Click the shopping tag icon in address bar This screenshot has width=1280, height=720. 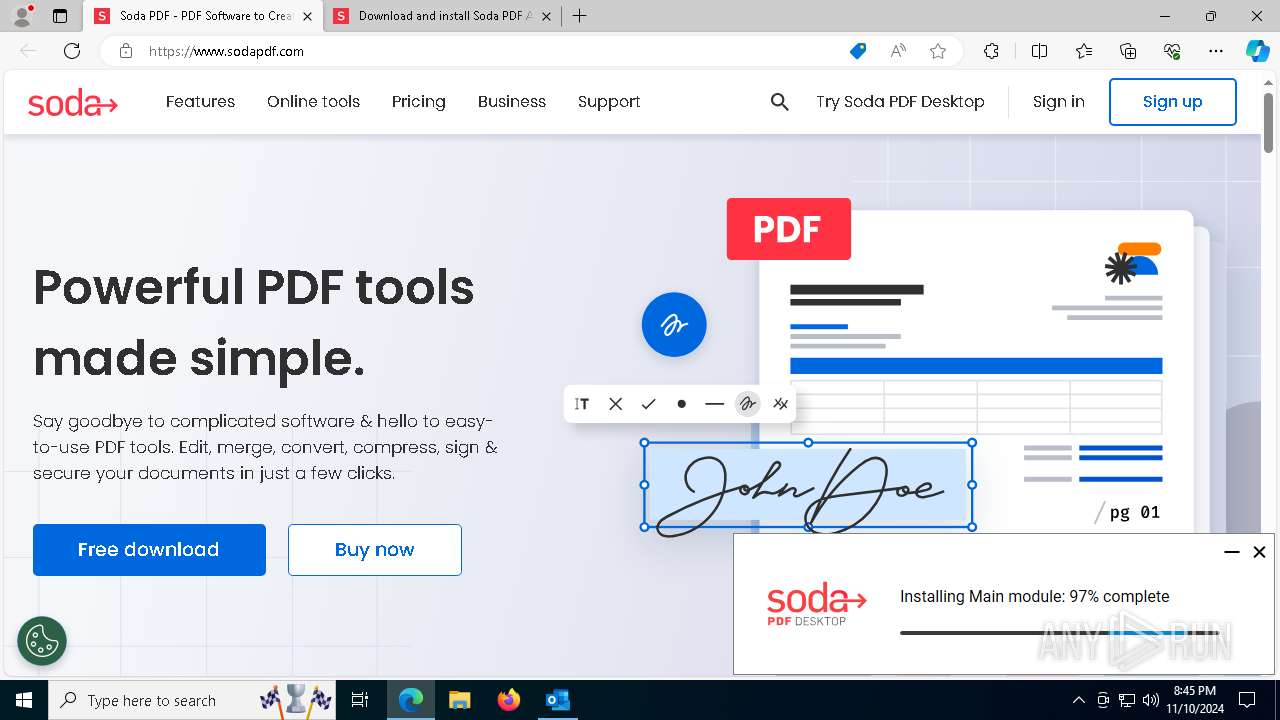pyautogui.click(x=858, y=51)
